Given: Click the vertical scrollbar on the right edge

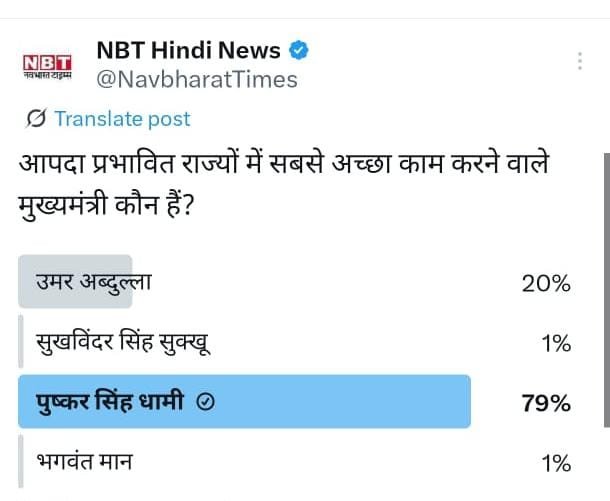Looking at the screenshot, I should [x=603, y=300].
